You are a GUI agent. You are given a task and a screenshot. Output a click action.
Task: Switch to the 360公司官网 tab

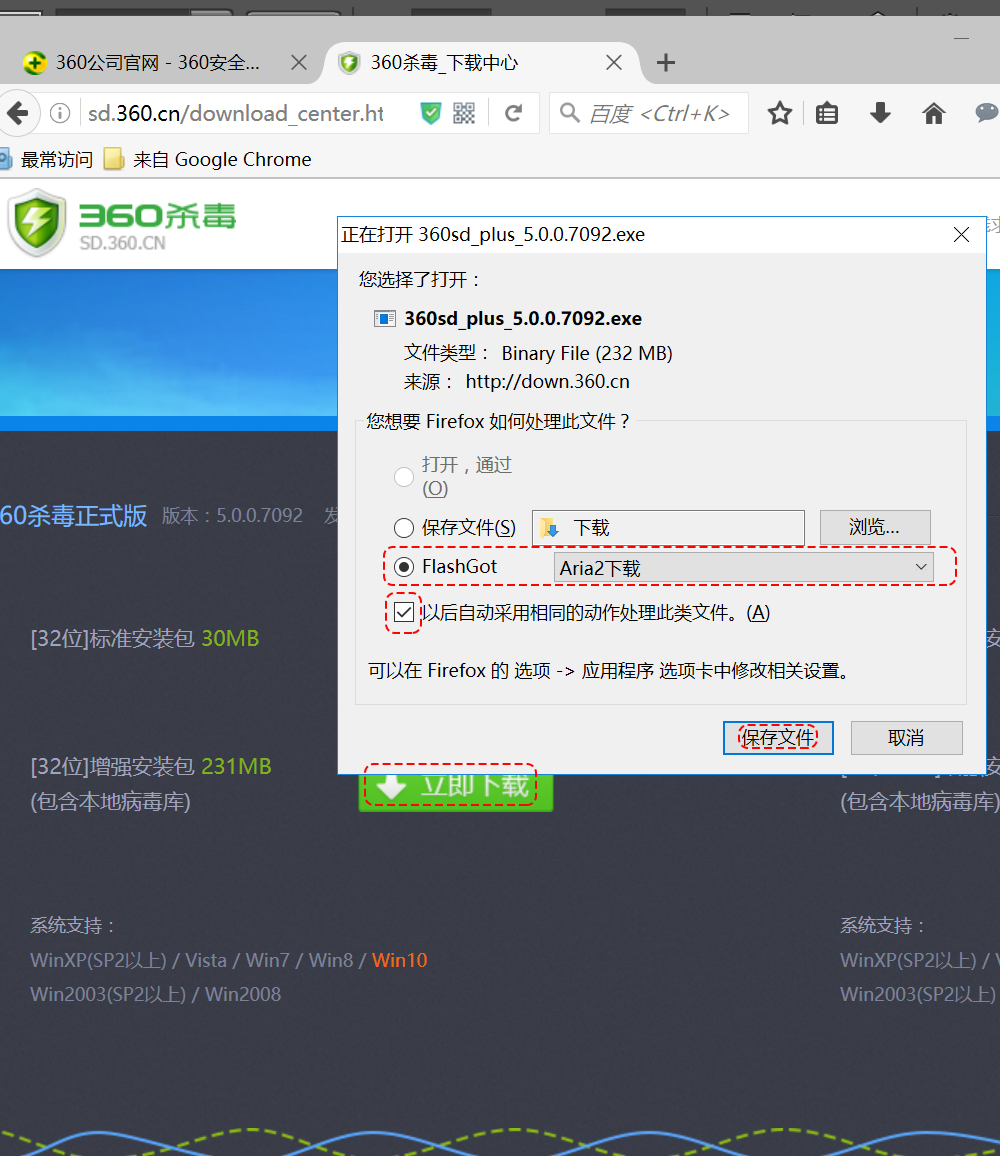[155, 62]
